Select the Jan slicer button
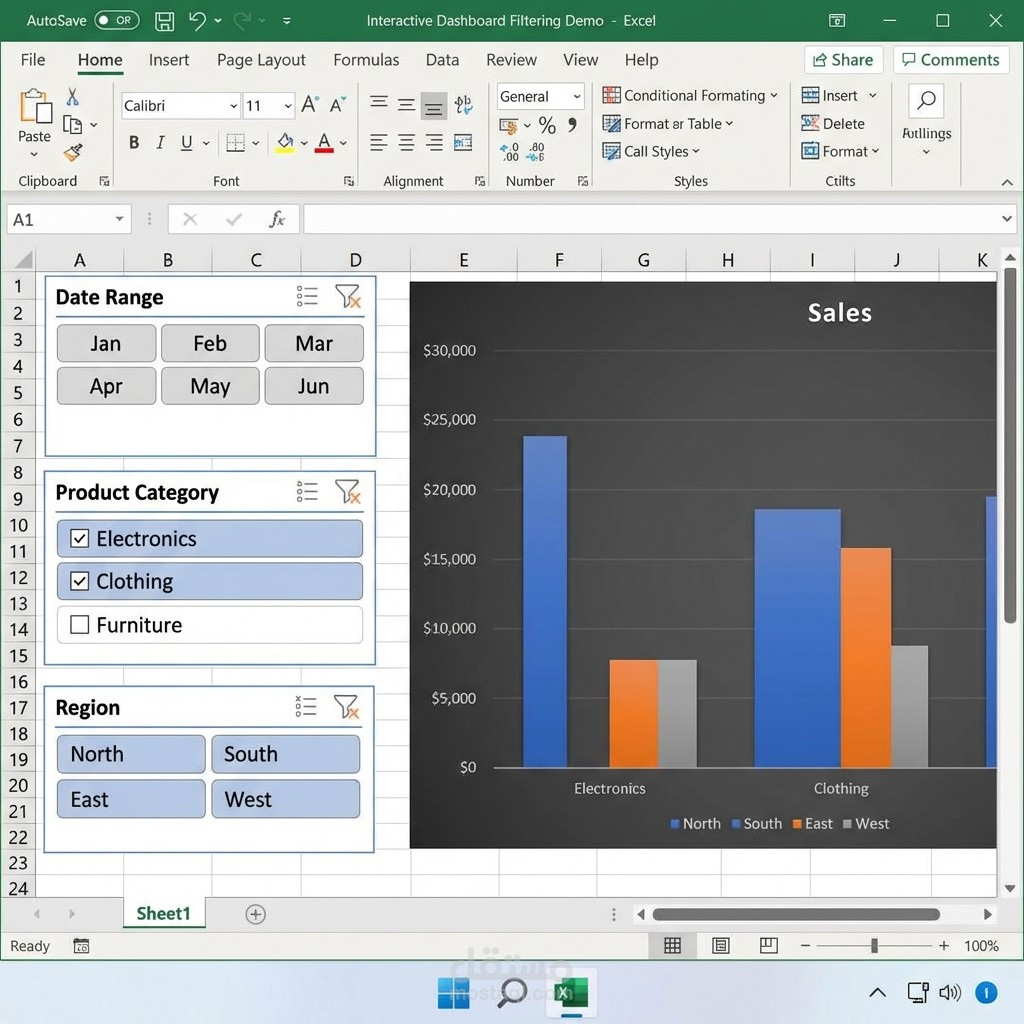This screenshot has width=1024, height=1024. pos(106,343)
